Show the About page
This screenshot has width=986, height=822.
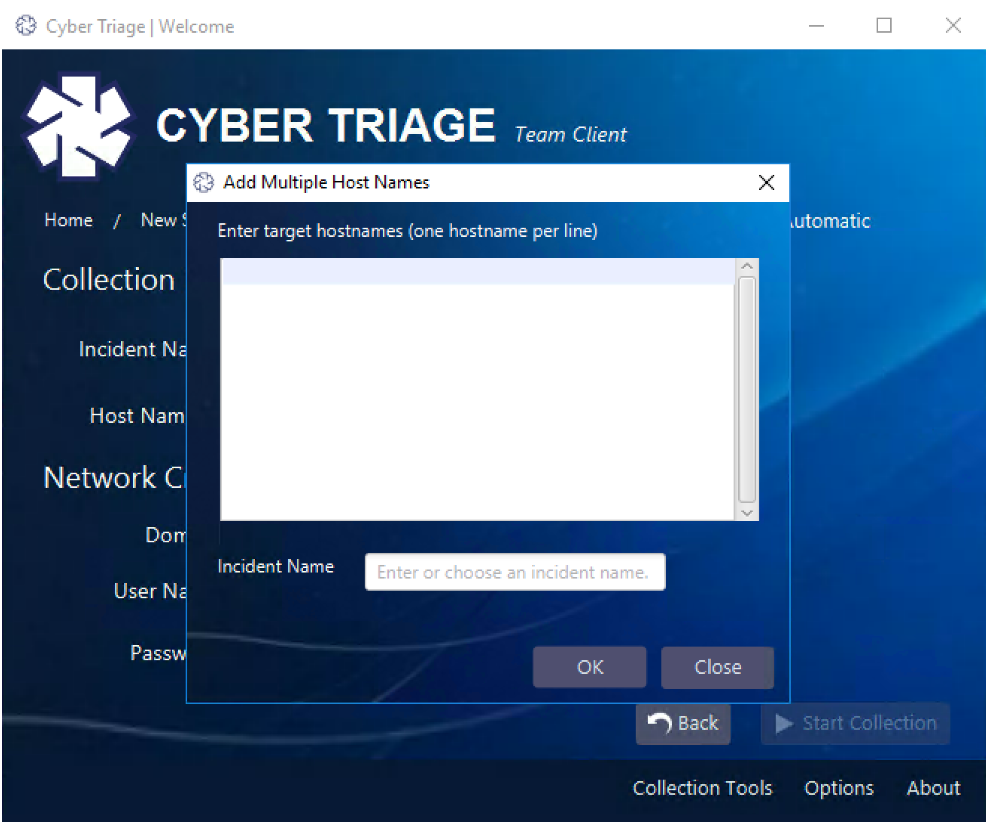pyautogui.click(x=933, y=788)
